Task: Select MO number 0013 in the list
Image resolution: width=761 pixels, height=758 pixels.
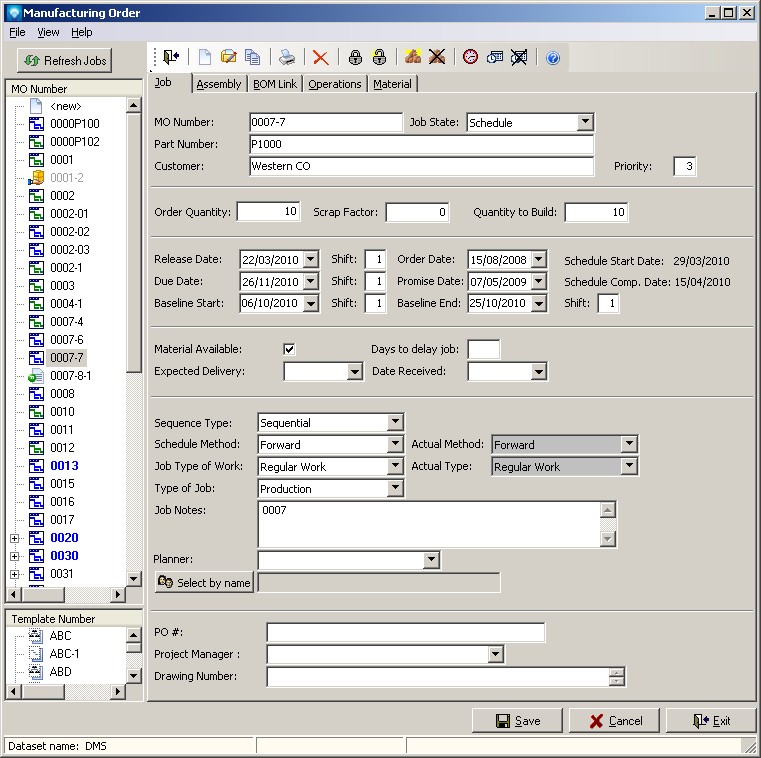Action: 64,466
